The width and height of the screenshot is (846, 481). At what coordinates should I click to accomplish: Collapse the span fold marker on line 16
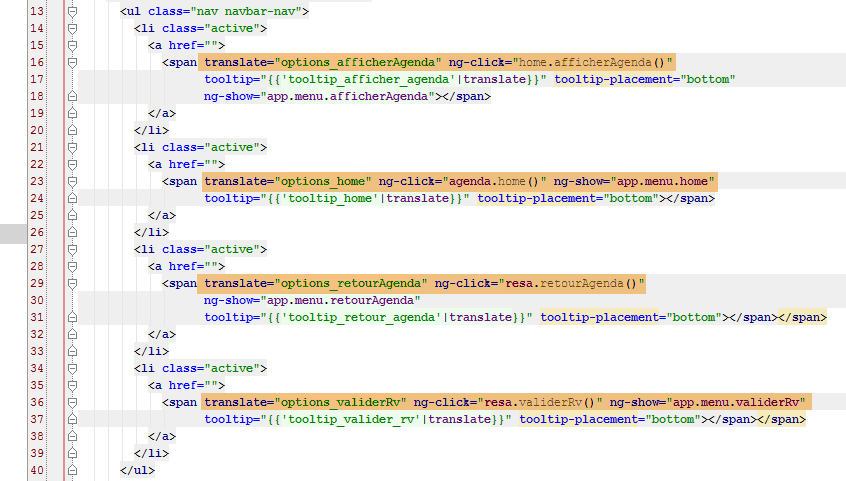(x=72, y=62)
